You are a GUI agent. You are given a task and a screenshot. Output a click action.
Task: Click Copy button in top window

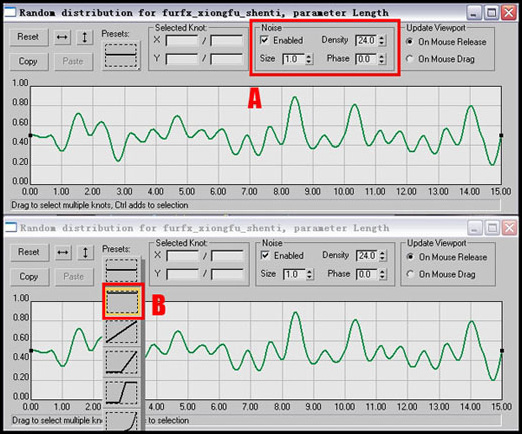[29, 62]
